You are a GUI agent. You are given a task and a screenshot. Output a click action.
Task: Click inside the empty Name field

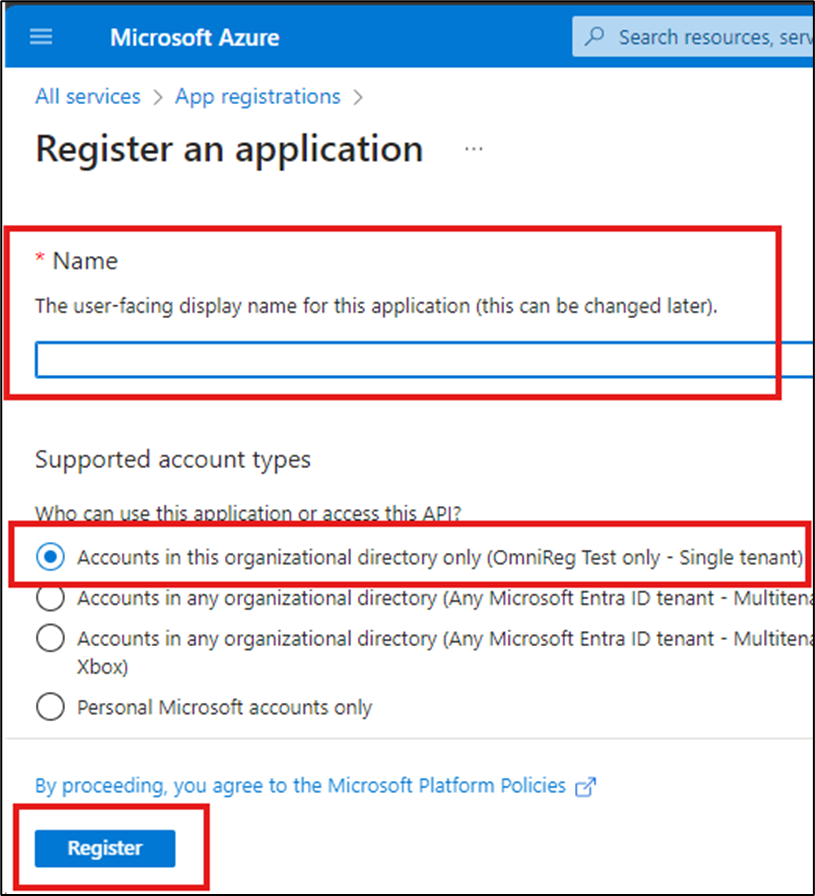pos(400,359)
